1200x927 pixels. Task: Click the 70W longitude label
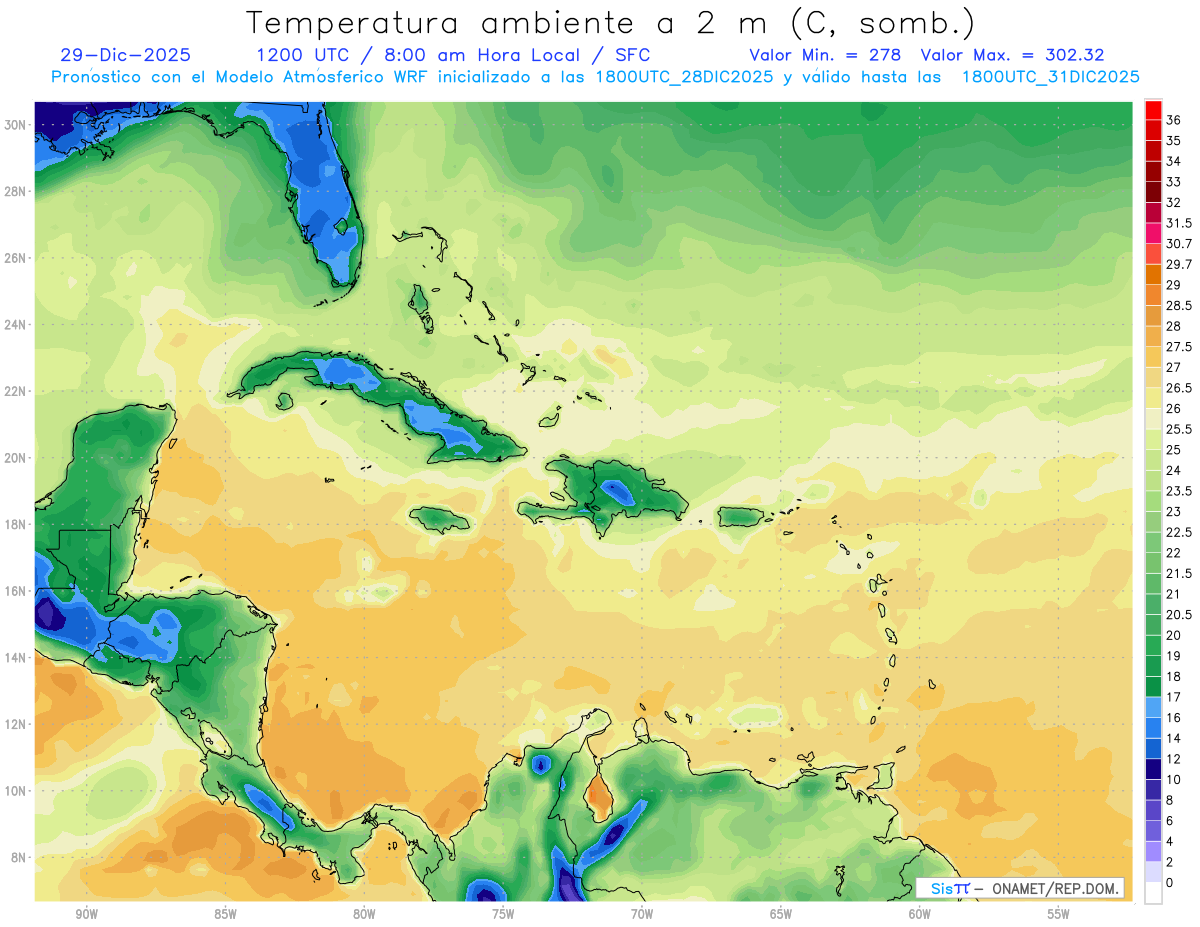[x=642, y=914]
